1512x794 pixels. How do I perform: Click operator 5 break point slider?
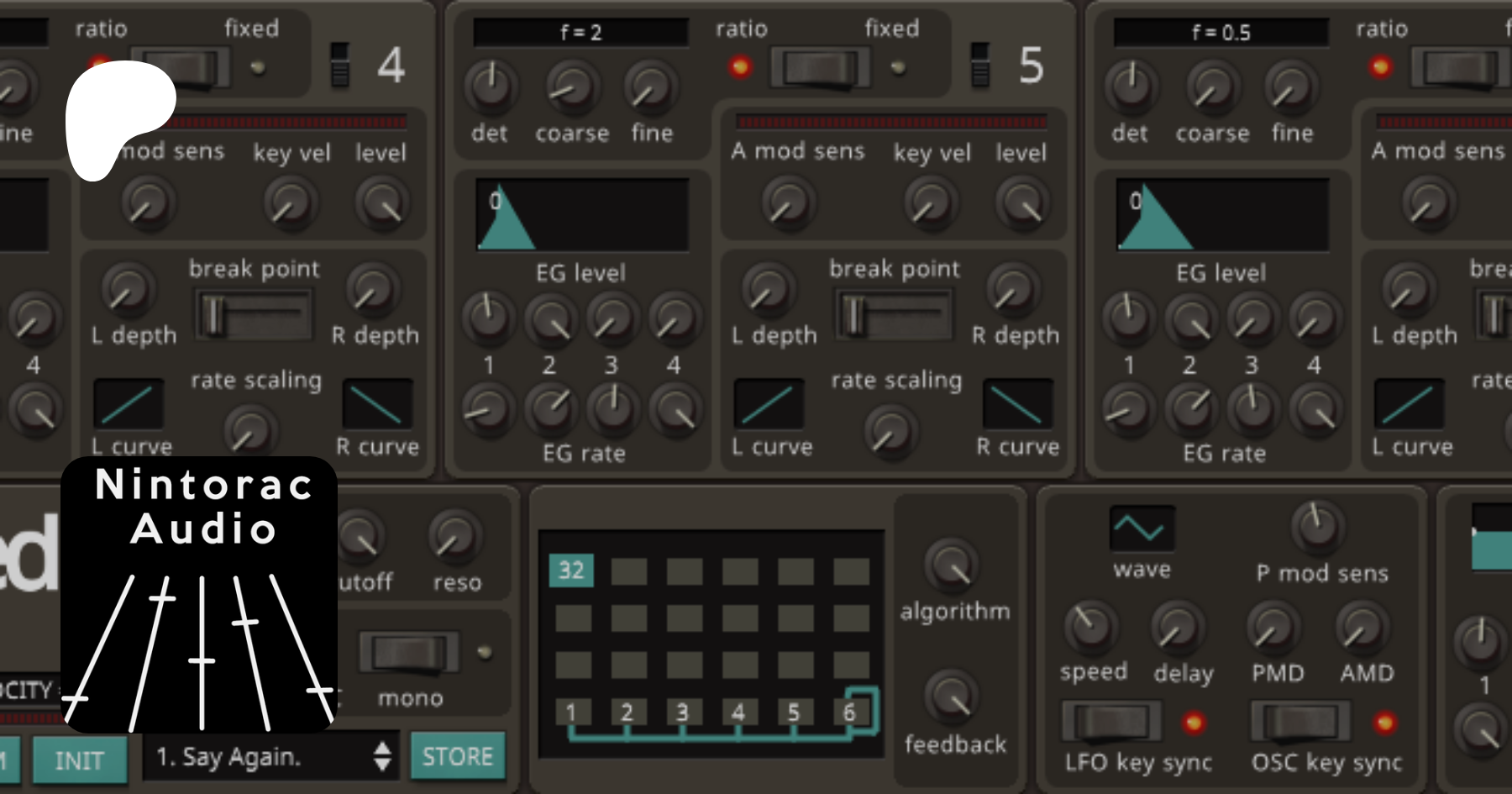tap(893, 315)
